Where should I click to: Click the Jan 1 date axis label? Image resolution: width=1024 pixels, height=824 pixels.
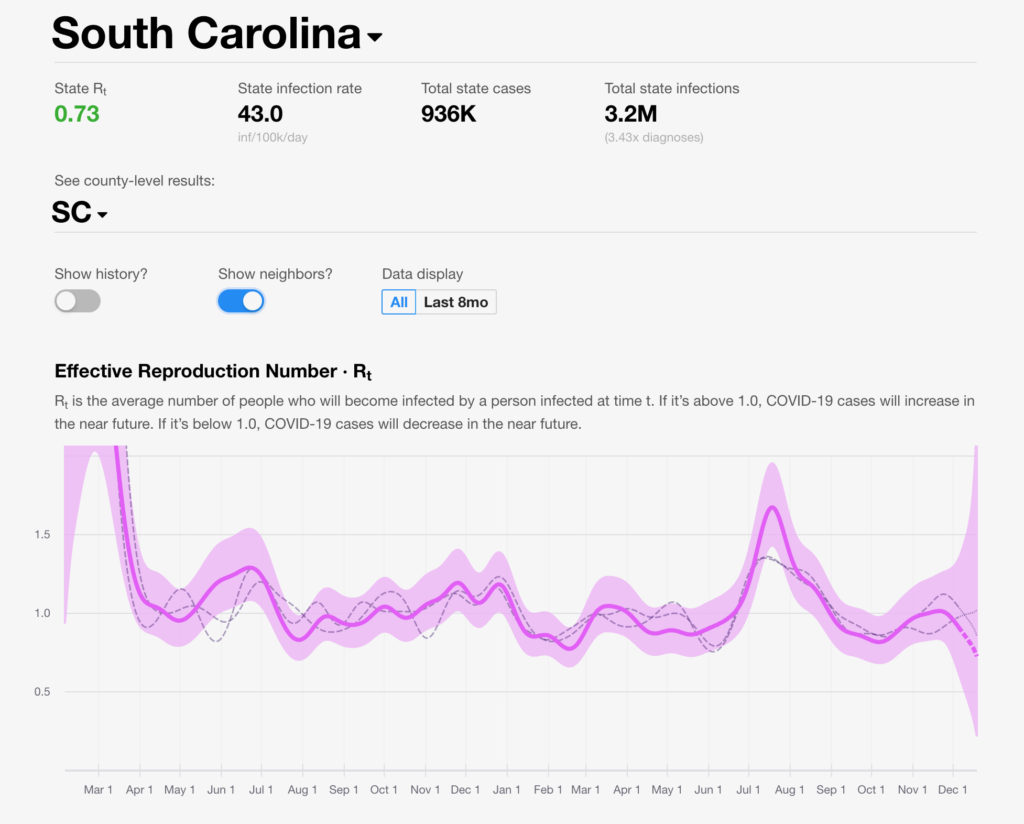click(506, 790)
